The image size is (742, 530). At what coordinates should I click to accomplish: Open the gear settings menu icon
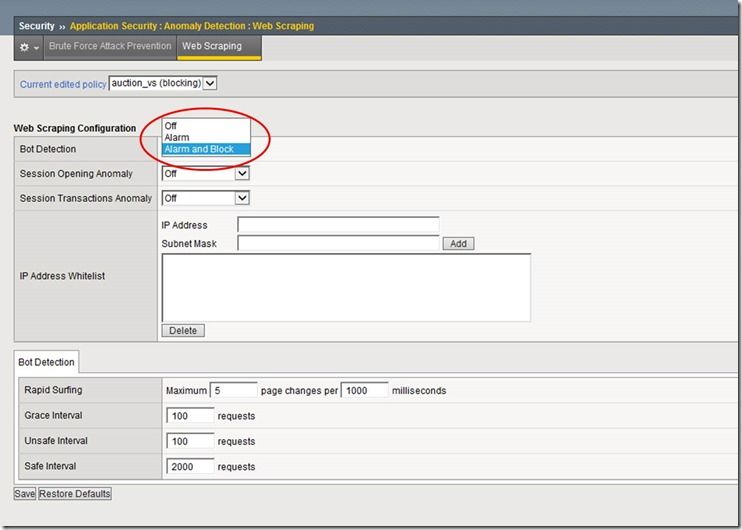pyautogui.click(x=28, y=47)
